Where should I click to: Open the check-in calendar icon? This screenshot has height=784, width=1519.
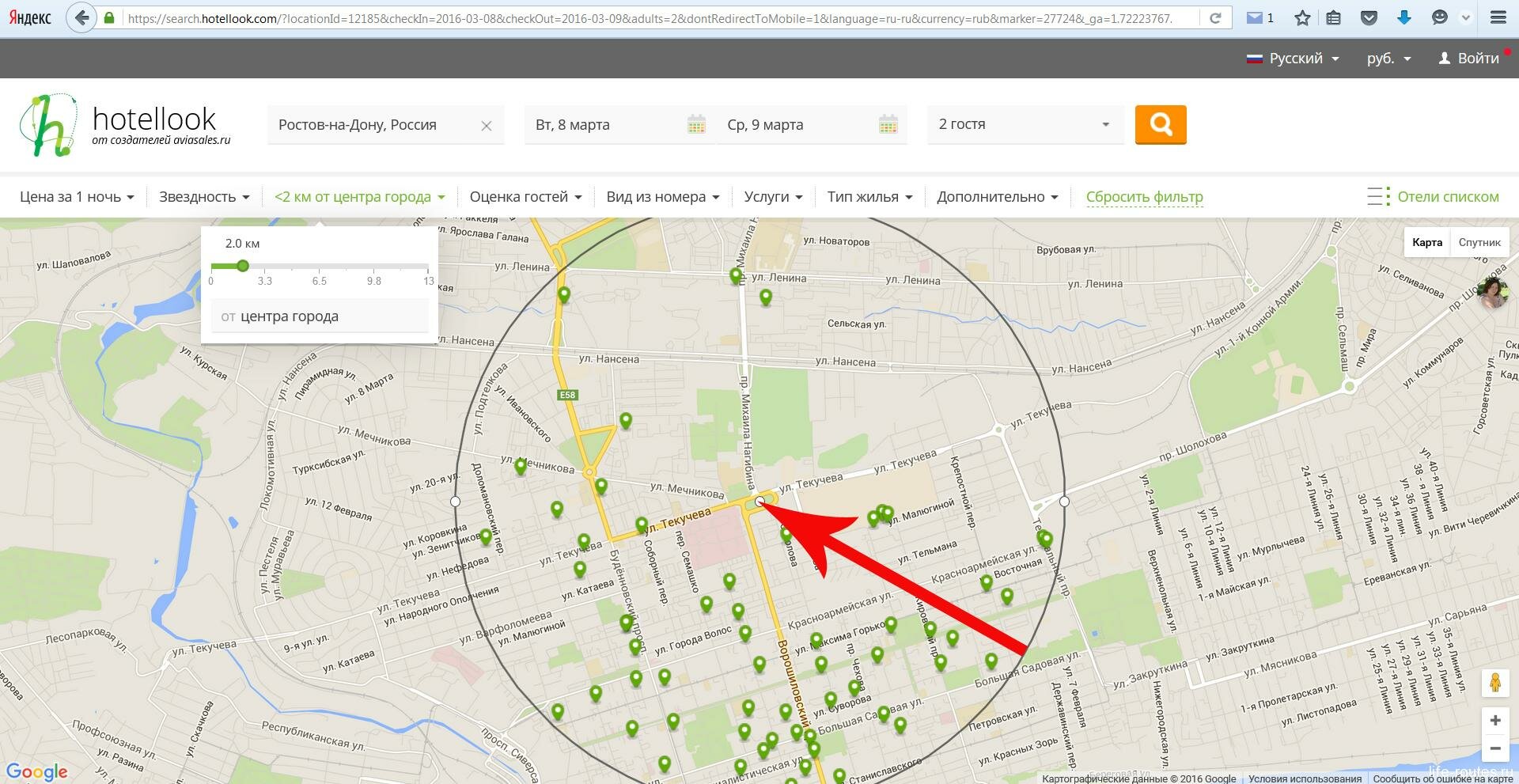696,124
